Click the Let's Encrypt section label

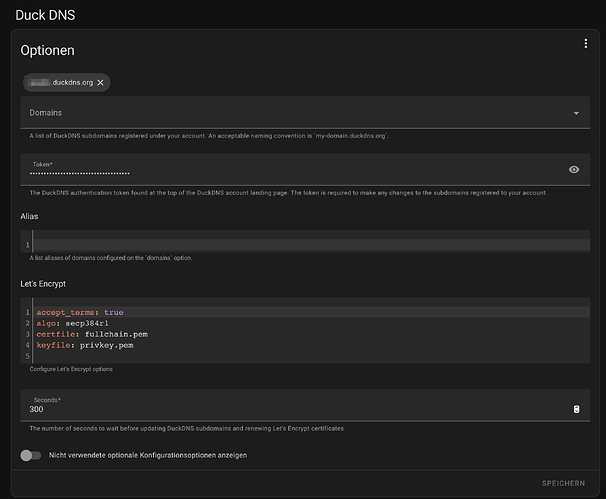pos(43,284)
